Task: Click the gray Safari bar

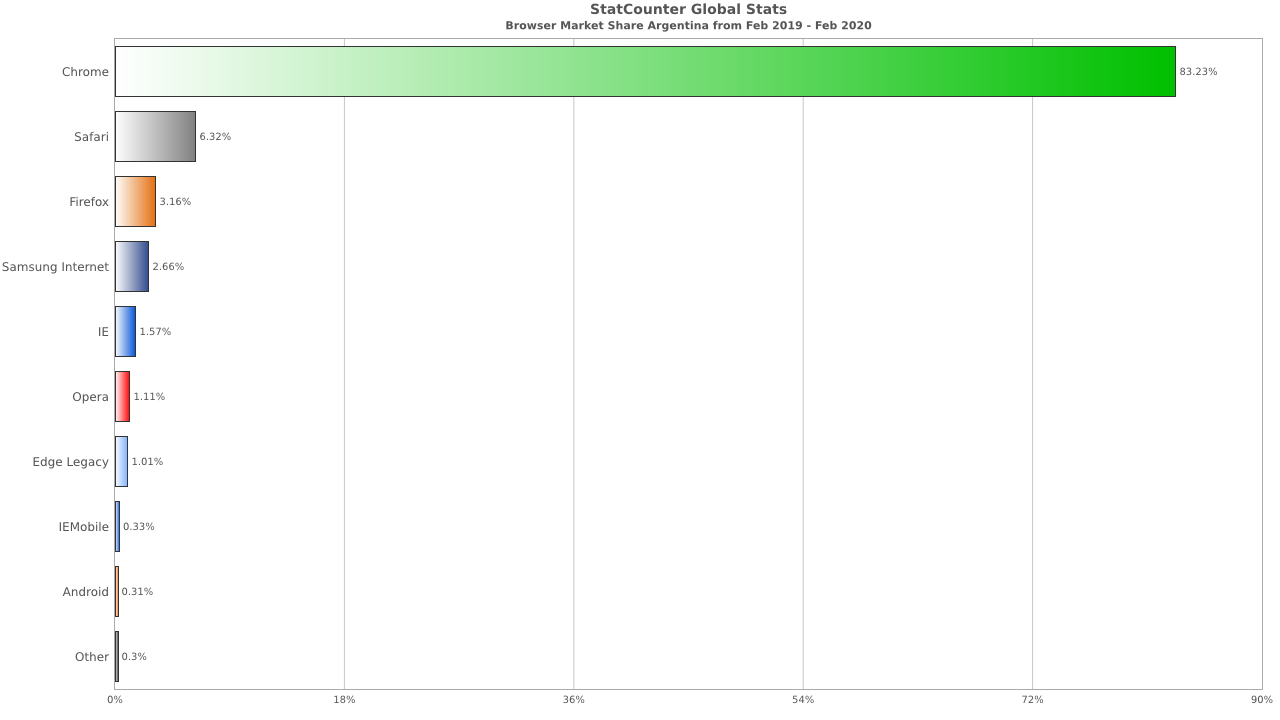Action: point(155,136)
